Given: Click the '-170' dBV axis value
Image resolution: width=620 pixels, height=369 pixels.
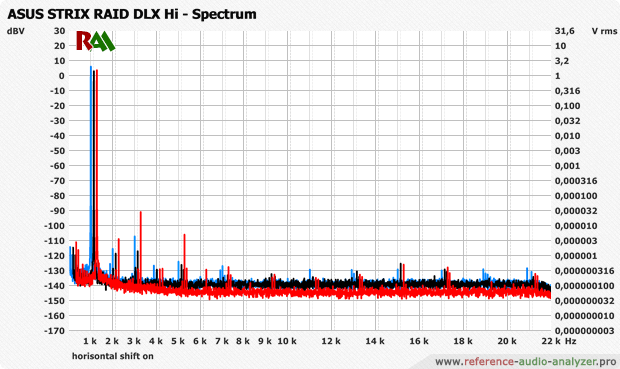Looking at the screenshot, I should click(x=55, y=331).
